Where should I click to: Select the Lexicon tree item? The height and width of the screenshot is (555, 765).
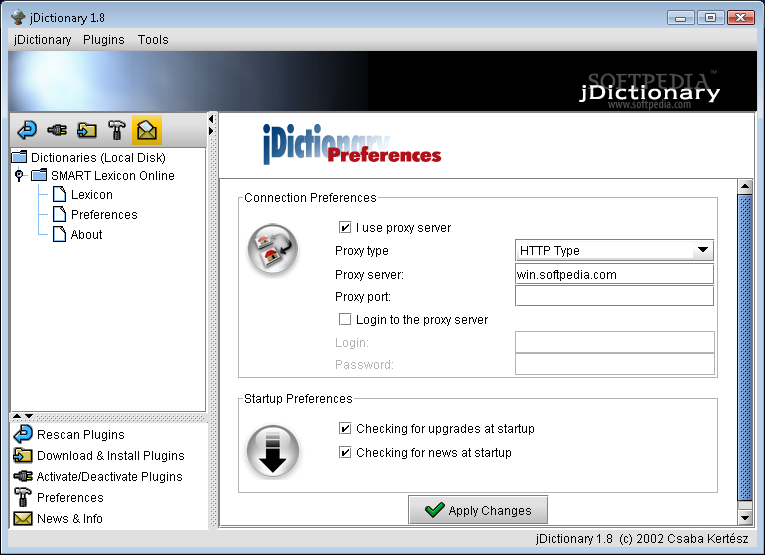point(92,194)
